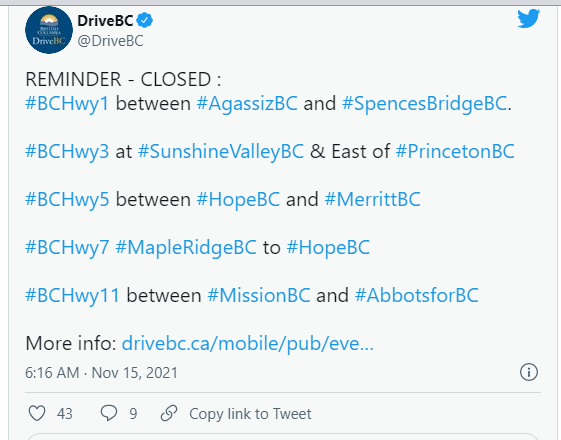
Task: Open the #AgassizBC hashtag
Action: [247, 104]
